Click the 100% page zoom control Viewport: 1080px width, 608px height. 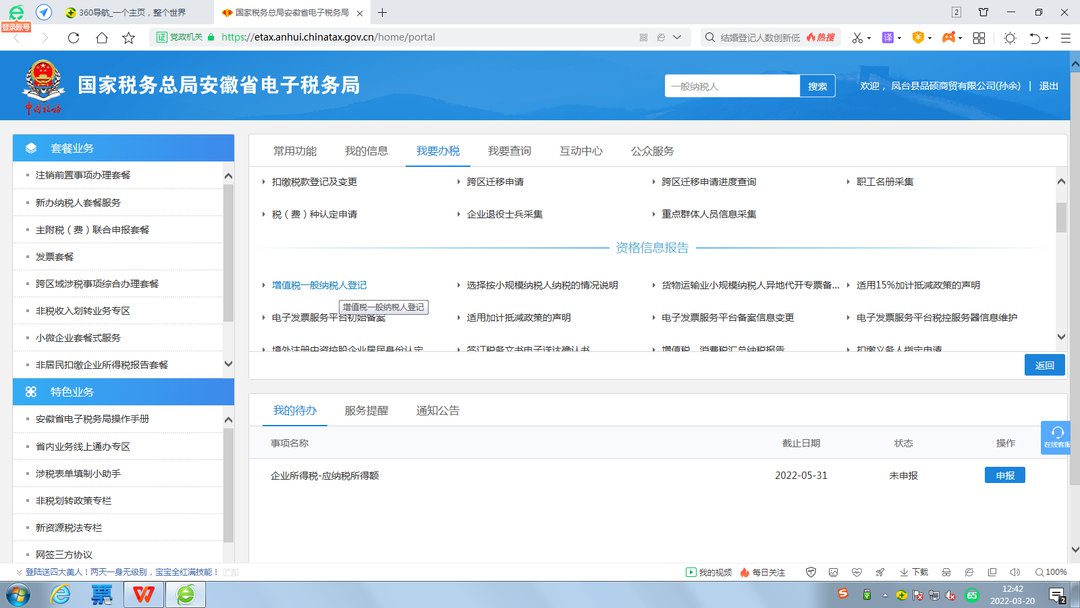click(1050, 572)
